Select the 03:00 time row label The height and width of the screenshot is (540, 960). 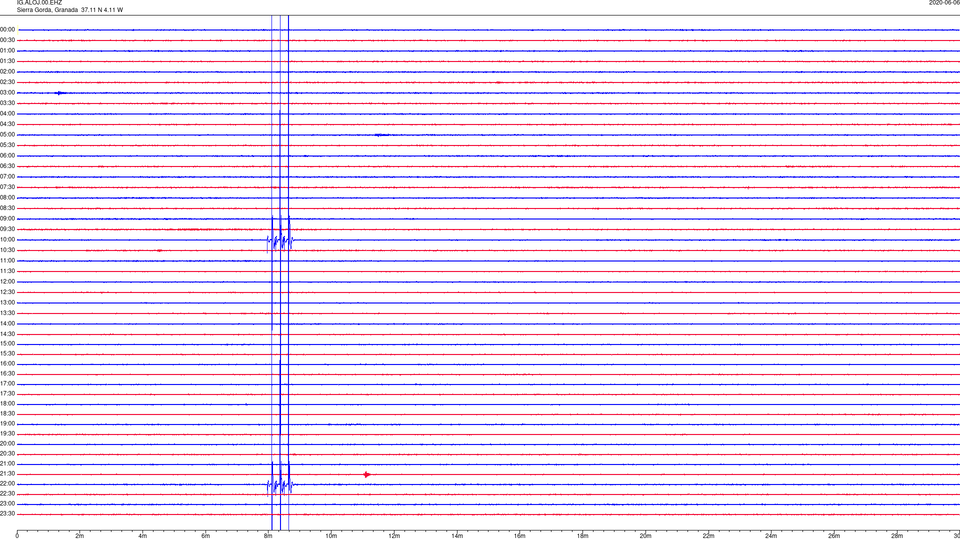pos(7,92)
